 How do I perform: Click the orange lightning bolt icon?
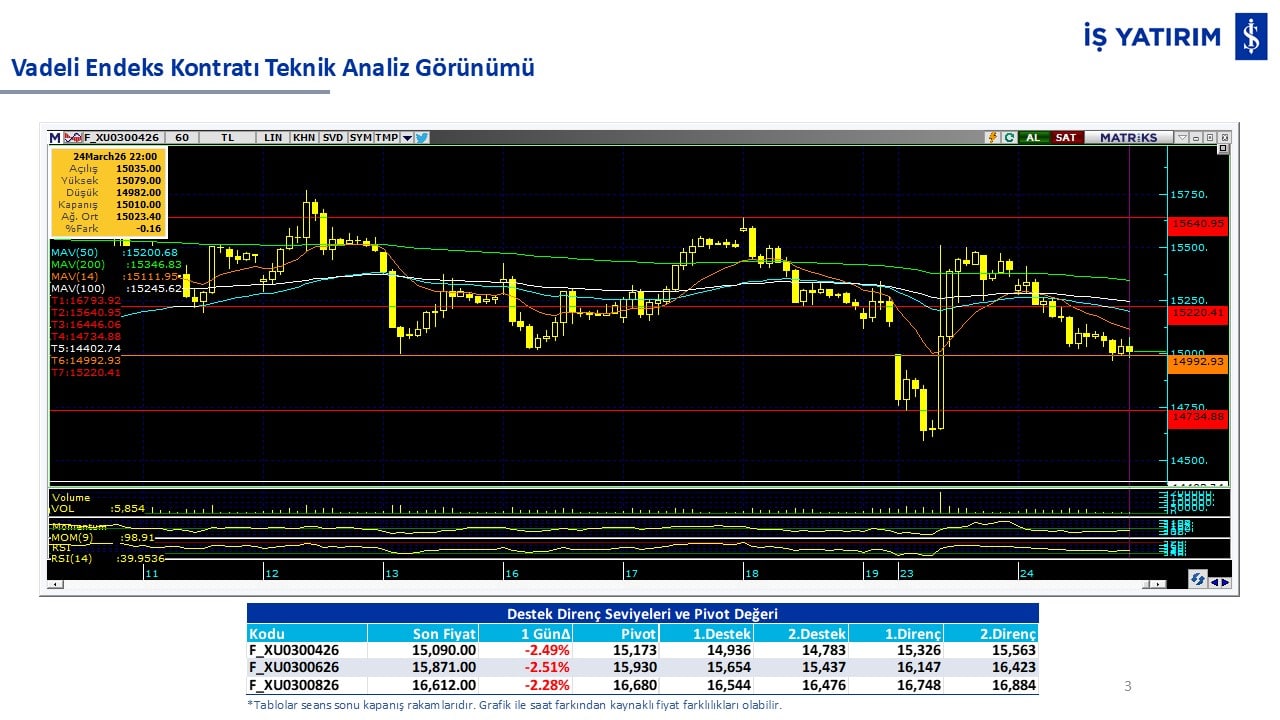(992, 138)
